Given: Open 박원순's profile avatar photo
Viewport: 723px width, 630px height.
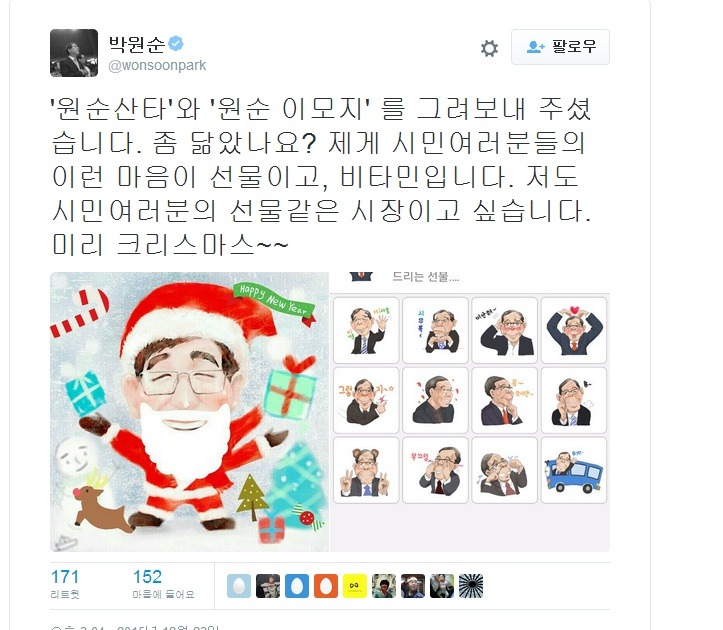Looking at the screenshot, I should pyautogui.click(x=74, y=53).
